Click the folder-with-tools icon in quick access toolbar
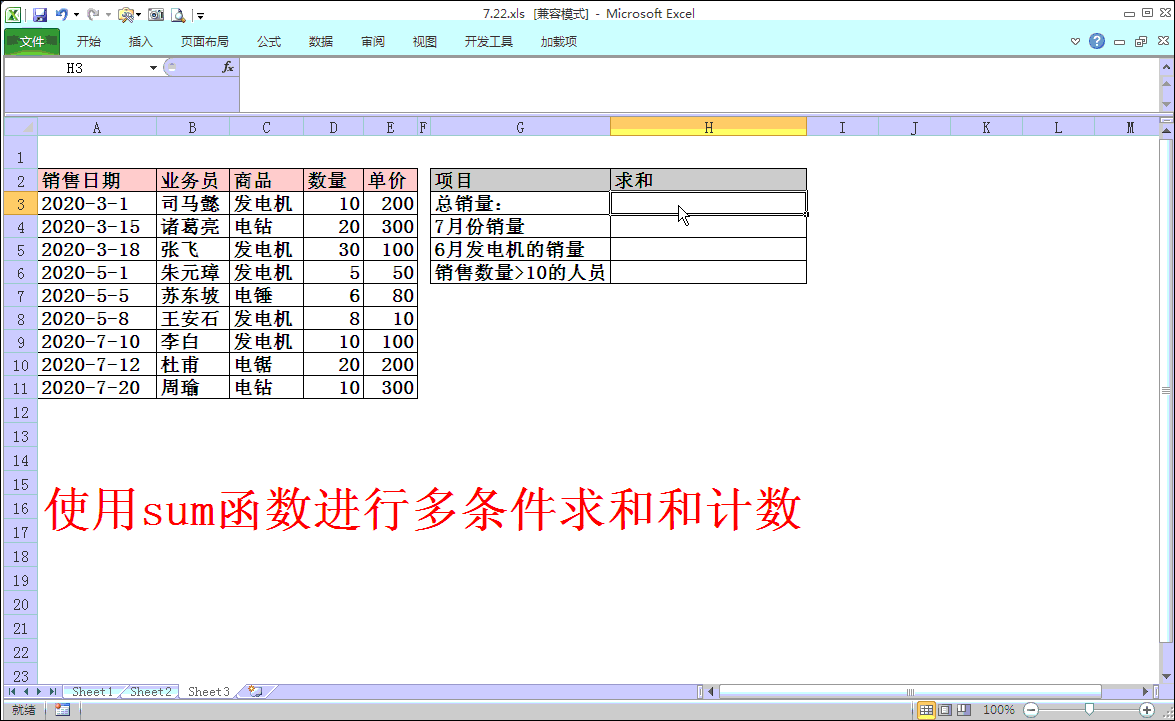Image resolution: width=1175 pixels, height=721 pixels. click(x=125, y=14)
